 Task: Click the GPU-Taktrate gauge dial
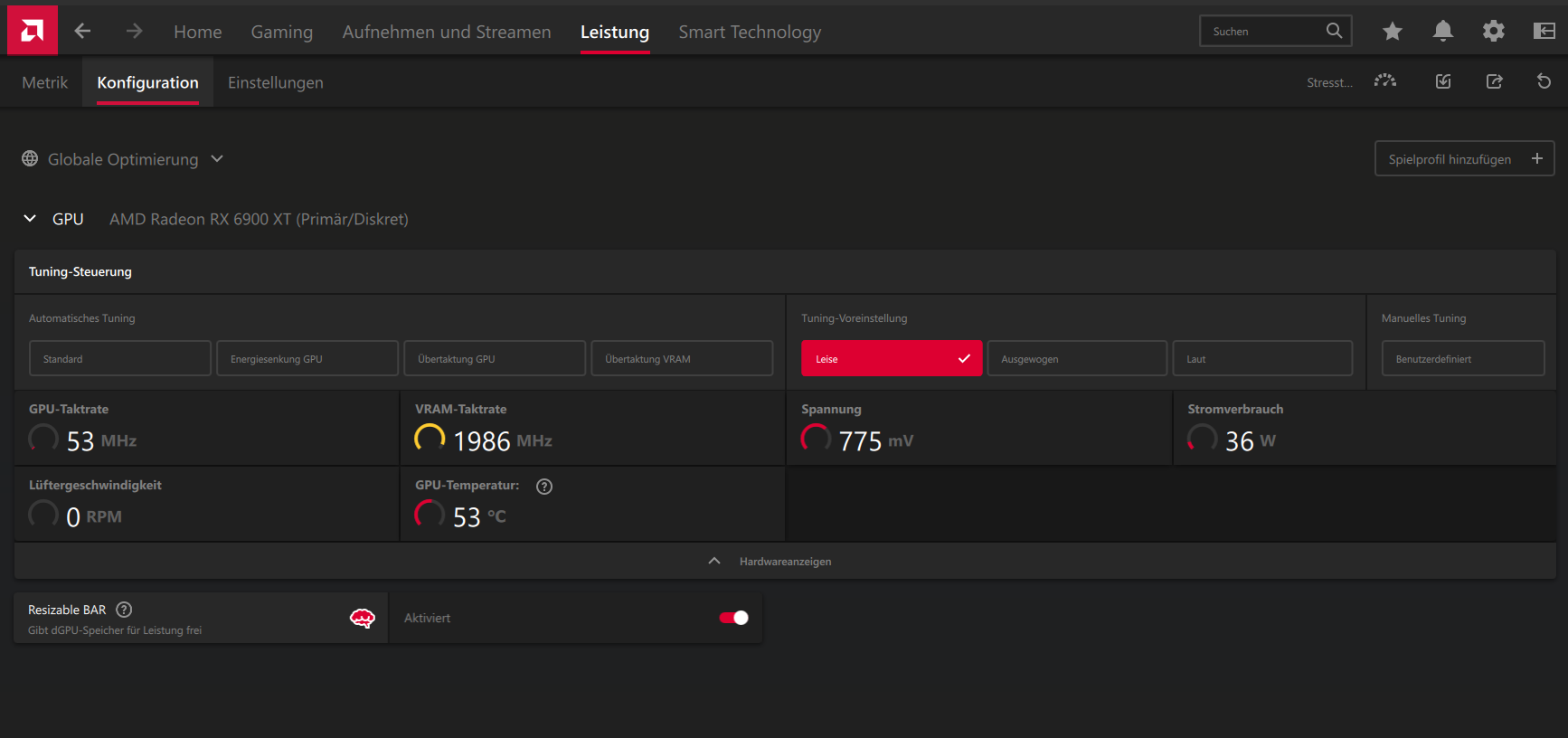point(43,439)
